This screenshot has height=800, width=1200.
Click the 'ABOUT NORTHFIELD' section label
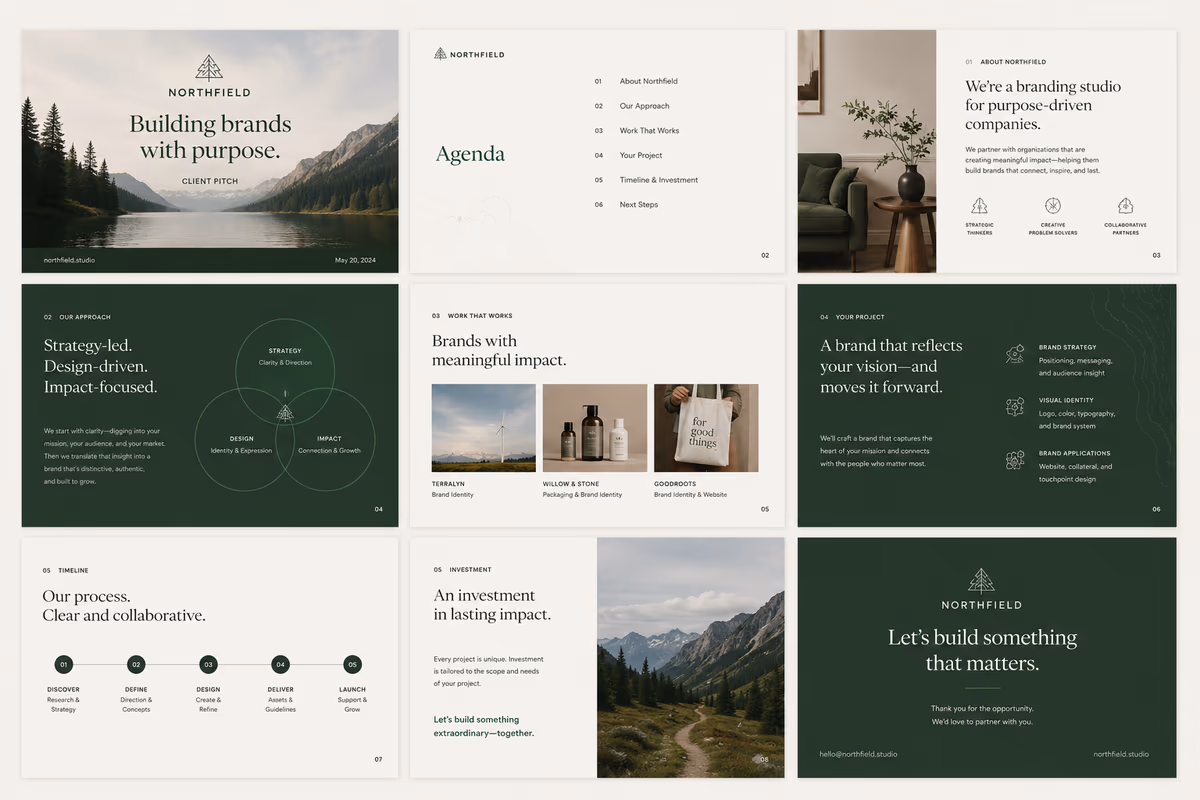[1013, 62]
